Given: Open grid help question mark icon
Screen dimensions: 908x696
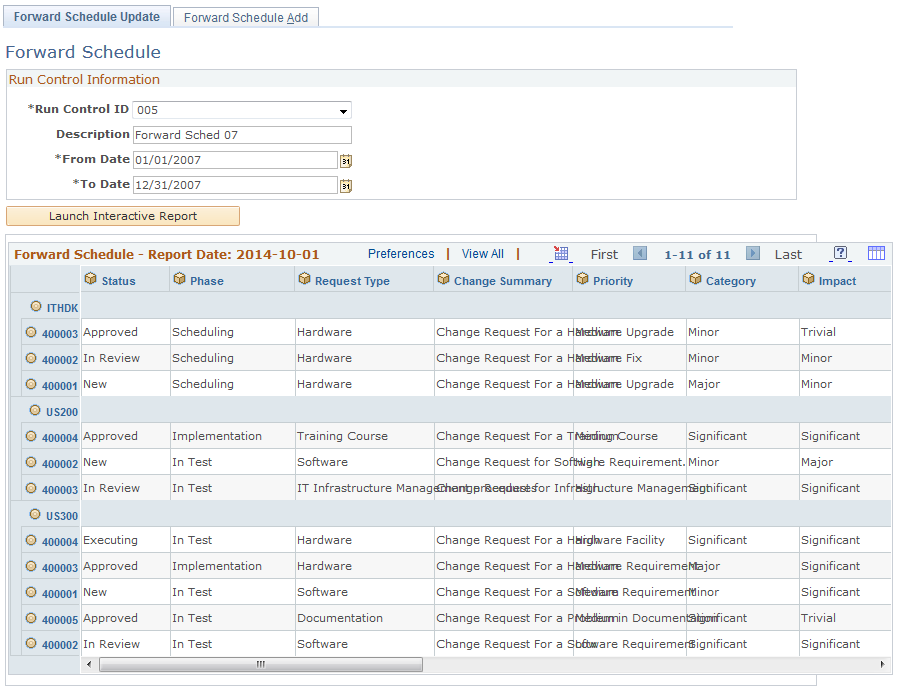Looking at the screenshot, I should (x=841, y=253).
